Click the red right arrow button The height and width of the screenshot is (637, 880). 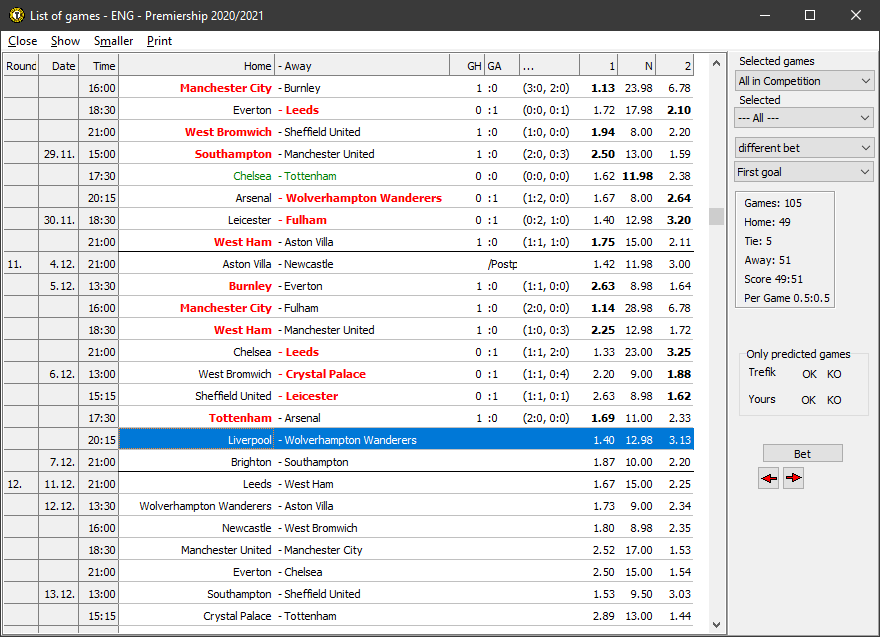793,479
